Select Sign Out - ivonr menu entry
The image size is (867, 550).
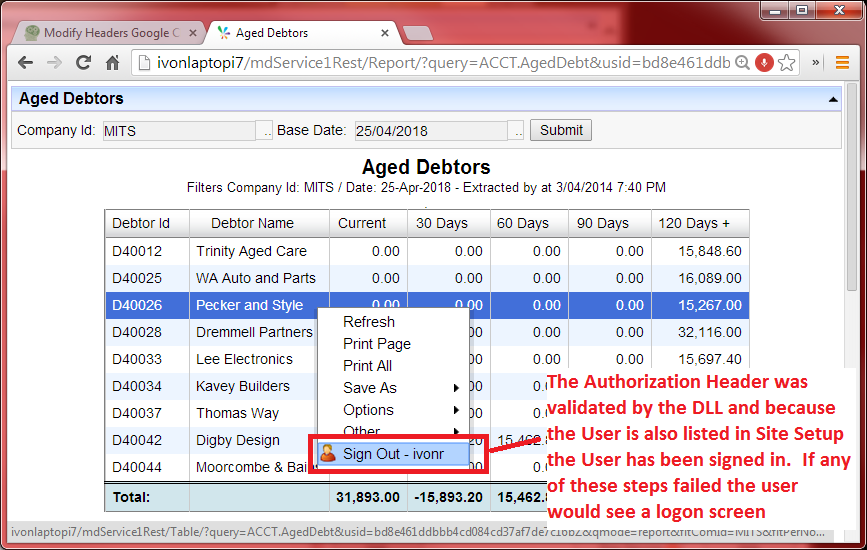(x=393, y=454)
